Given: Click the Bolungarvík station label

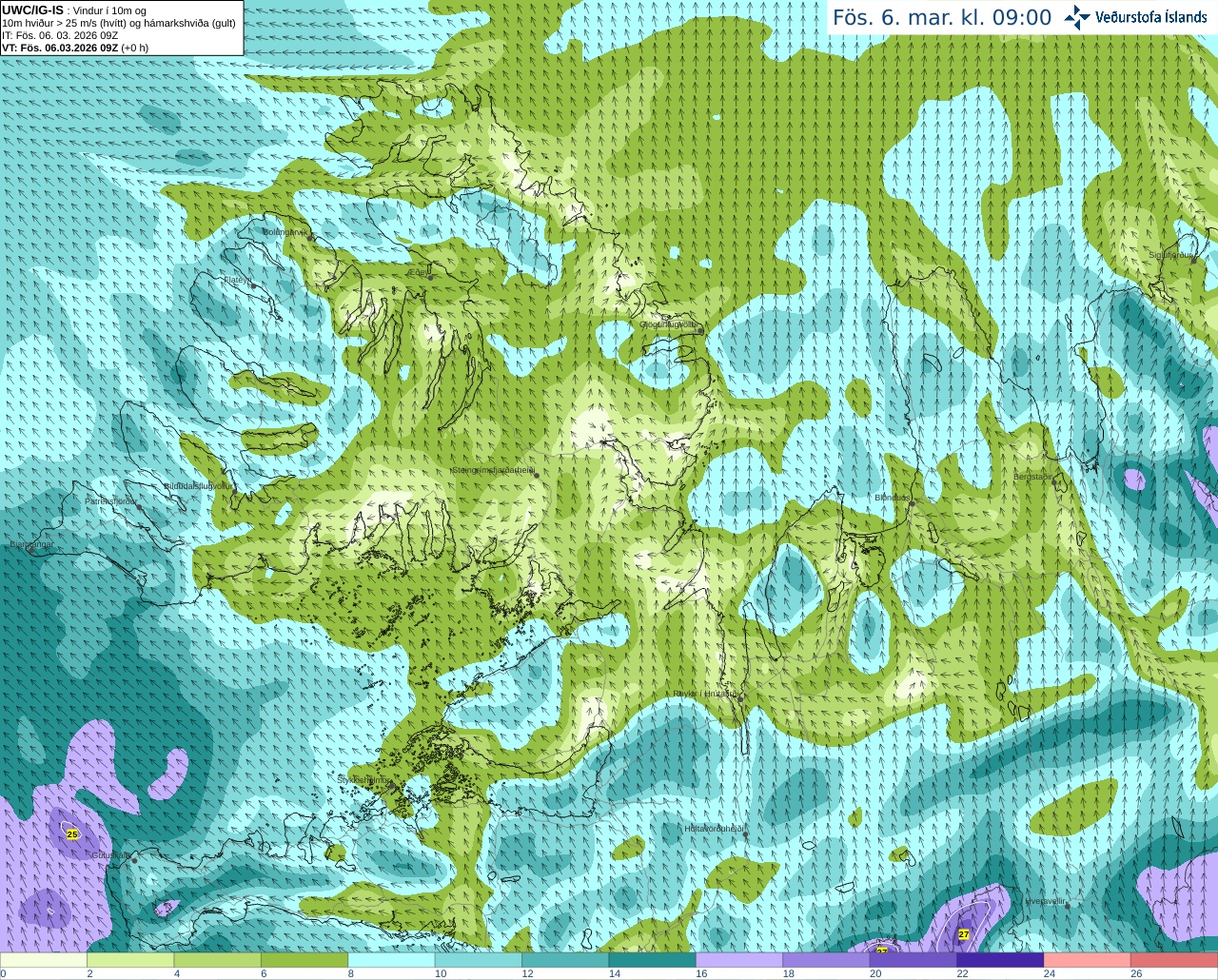Looking at the screenshot, I should [x=284, y=232].
